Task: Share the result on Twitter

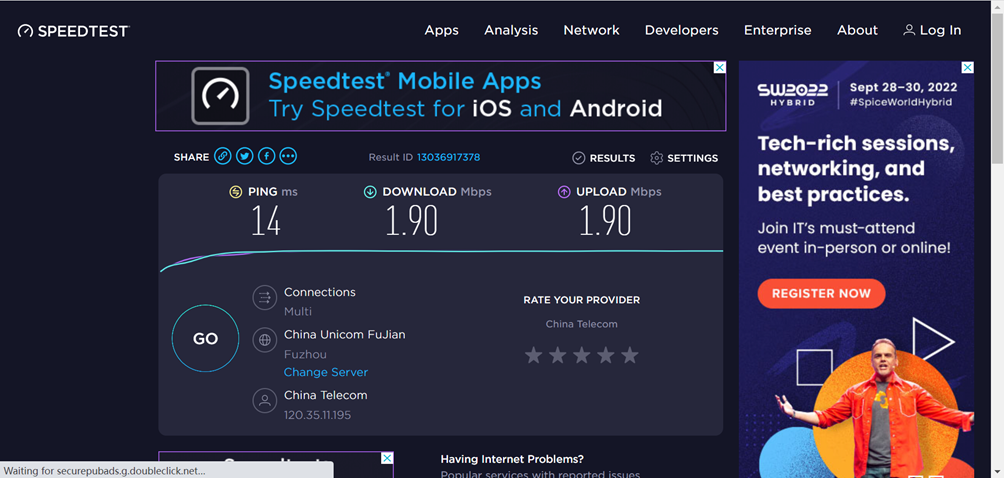Action: [x=245, y=156]
